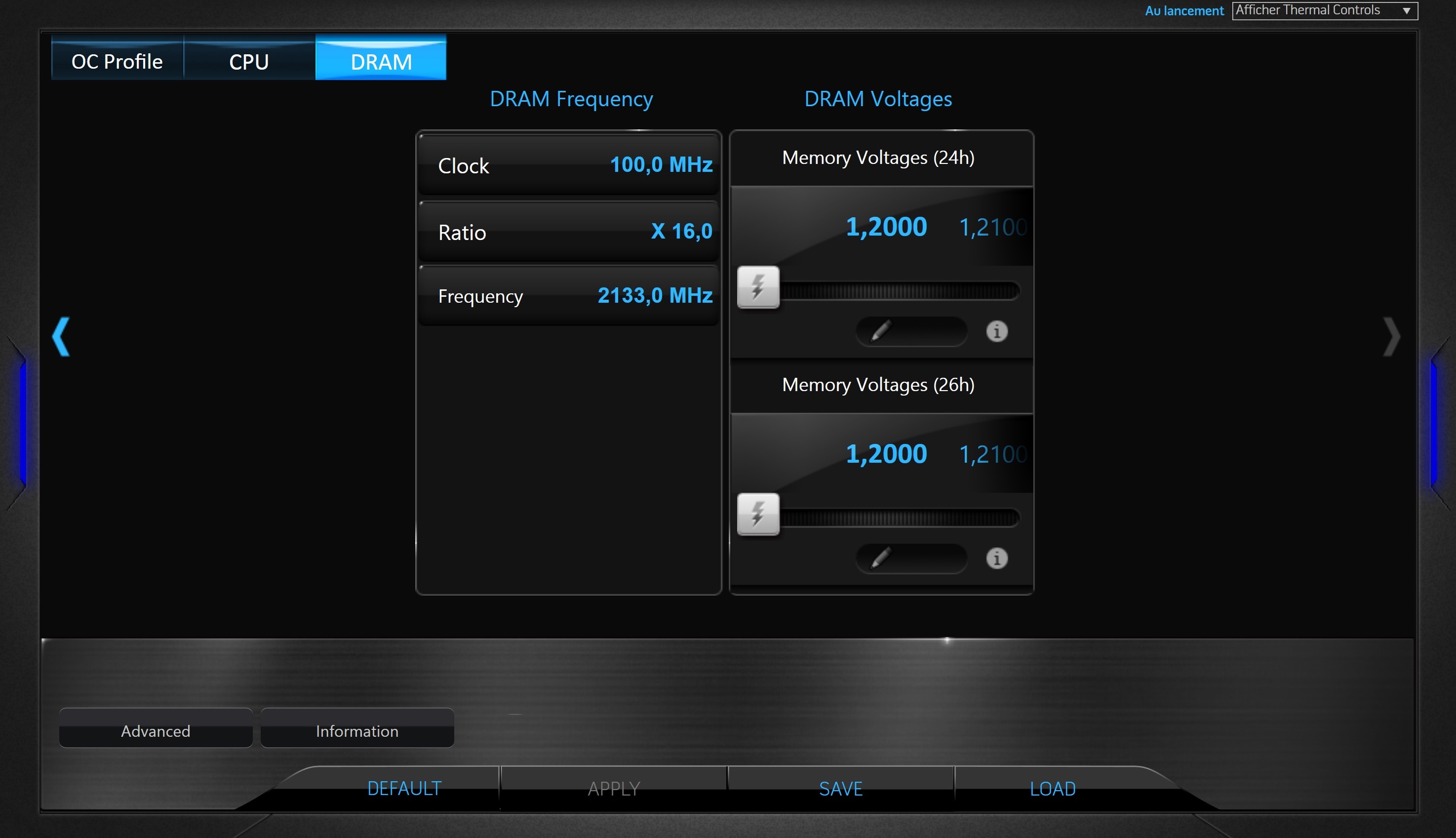This screenshot has height=838, width=1456.
Task: Show info for Memory Voltages (26h)
Action: pyautogui.click(x=997, y=559)
